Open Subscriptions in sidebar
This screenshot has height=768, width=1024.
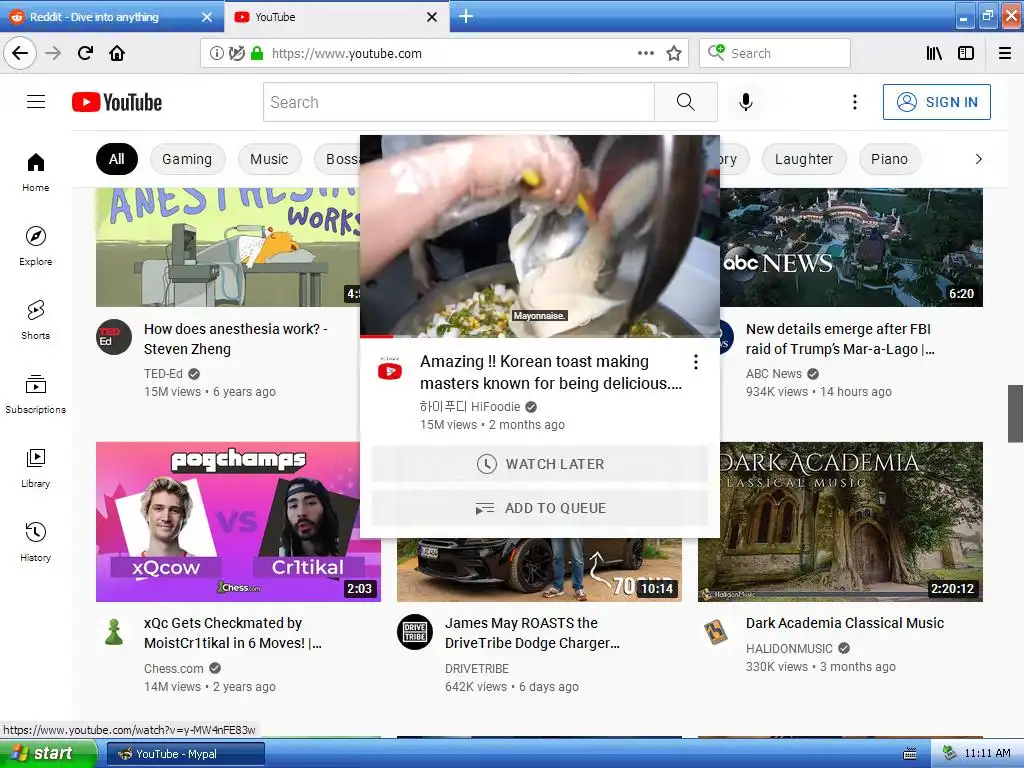(x=36, y=394)
